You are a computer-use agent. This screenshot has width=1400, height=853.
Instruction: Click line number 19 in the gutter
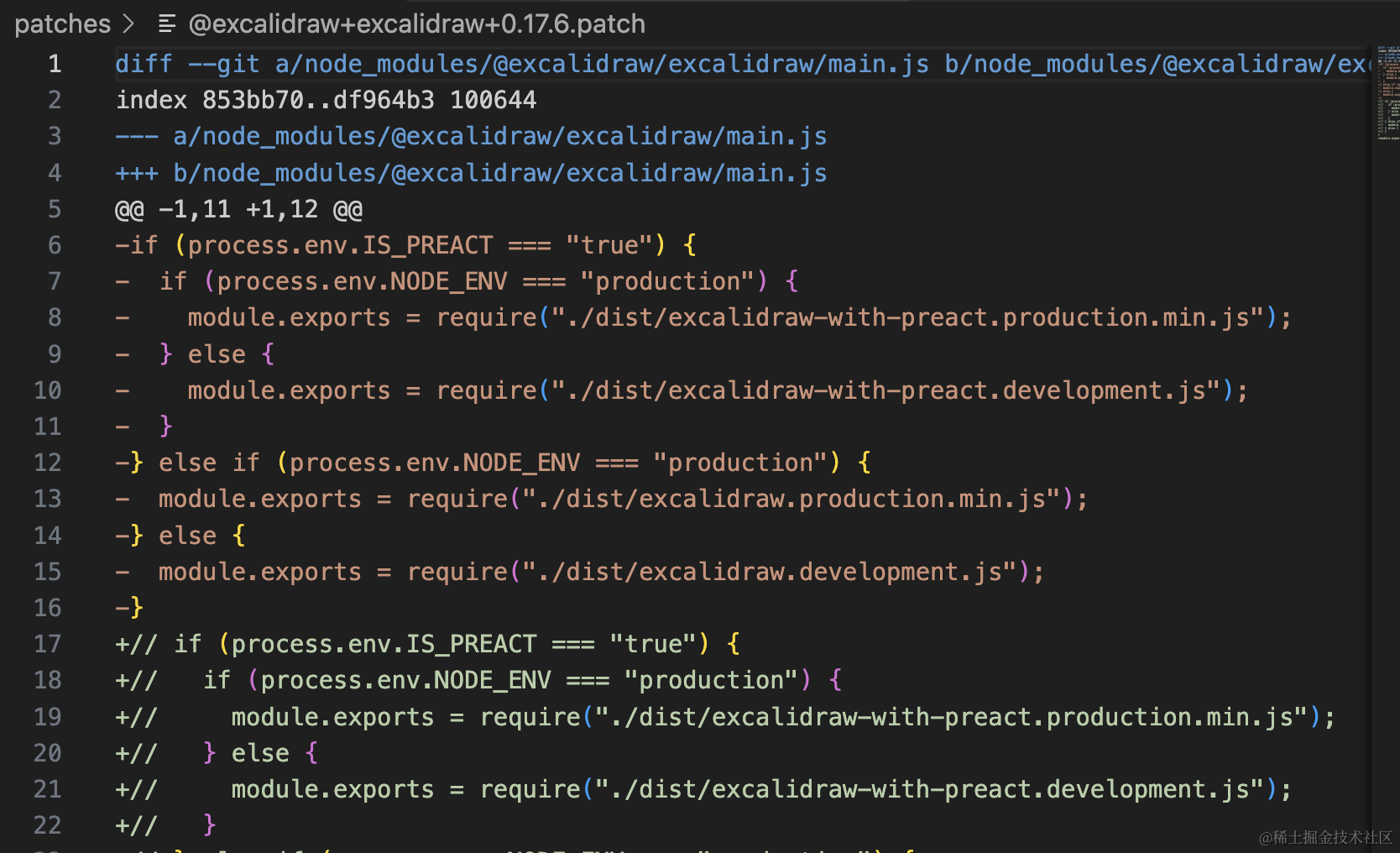tap(48, 717)
